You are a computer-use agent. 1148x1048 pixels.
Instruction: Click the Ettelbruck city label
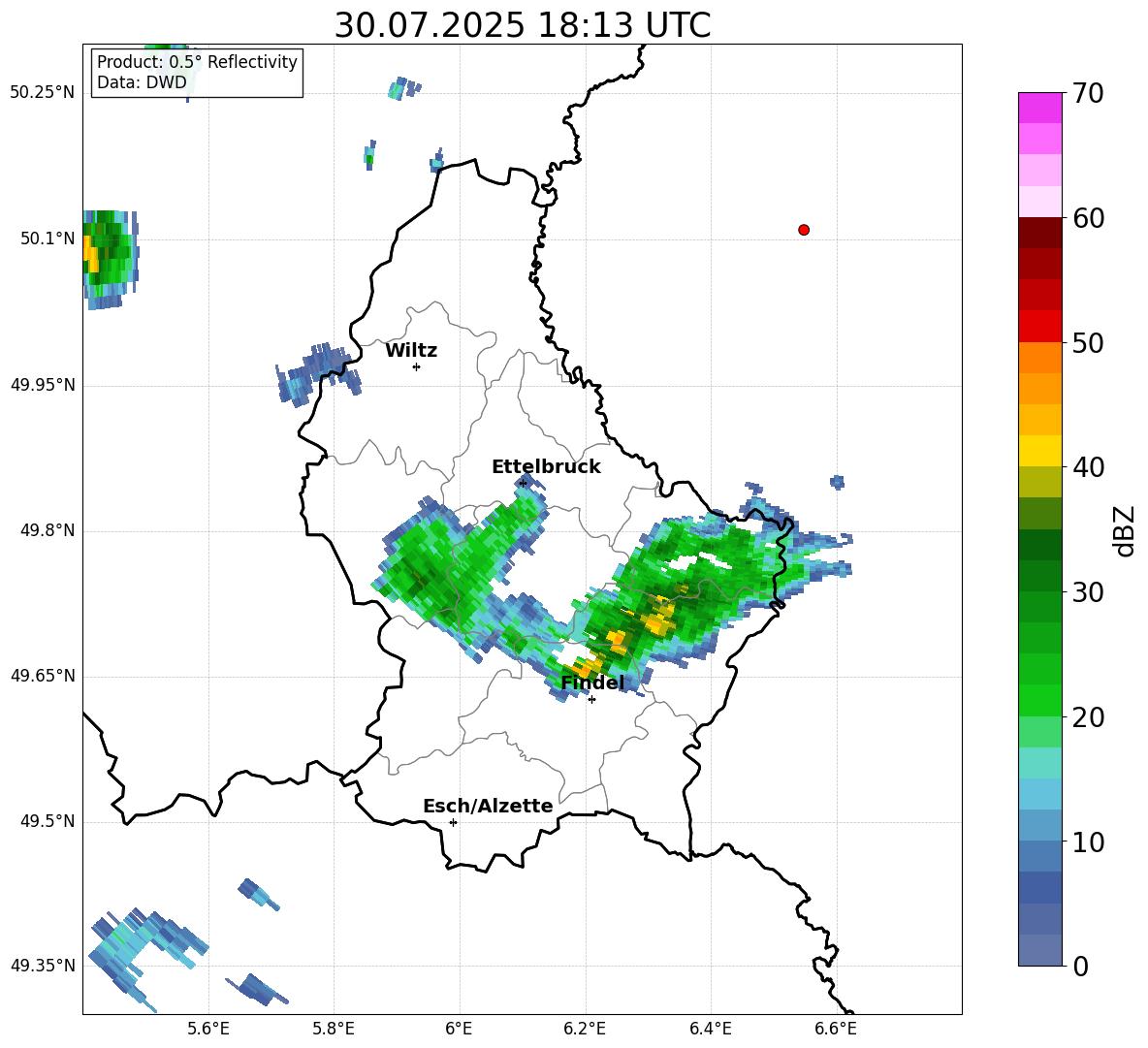pos(546,467)
